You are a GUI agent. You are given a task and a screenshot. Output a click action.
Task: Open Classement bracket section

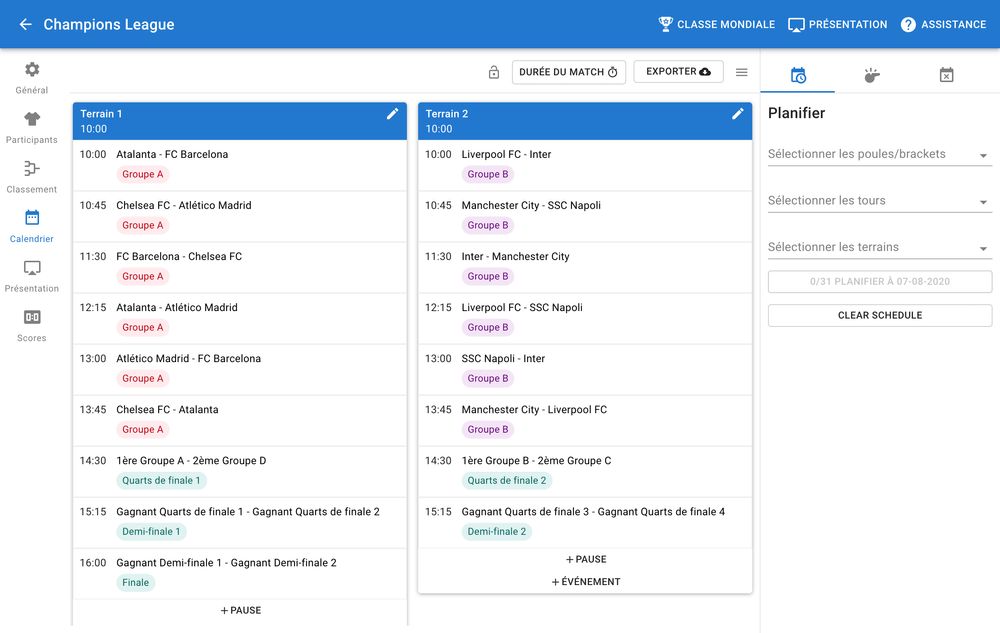point(32,177)
